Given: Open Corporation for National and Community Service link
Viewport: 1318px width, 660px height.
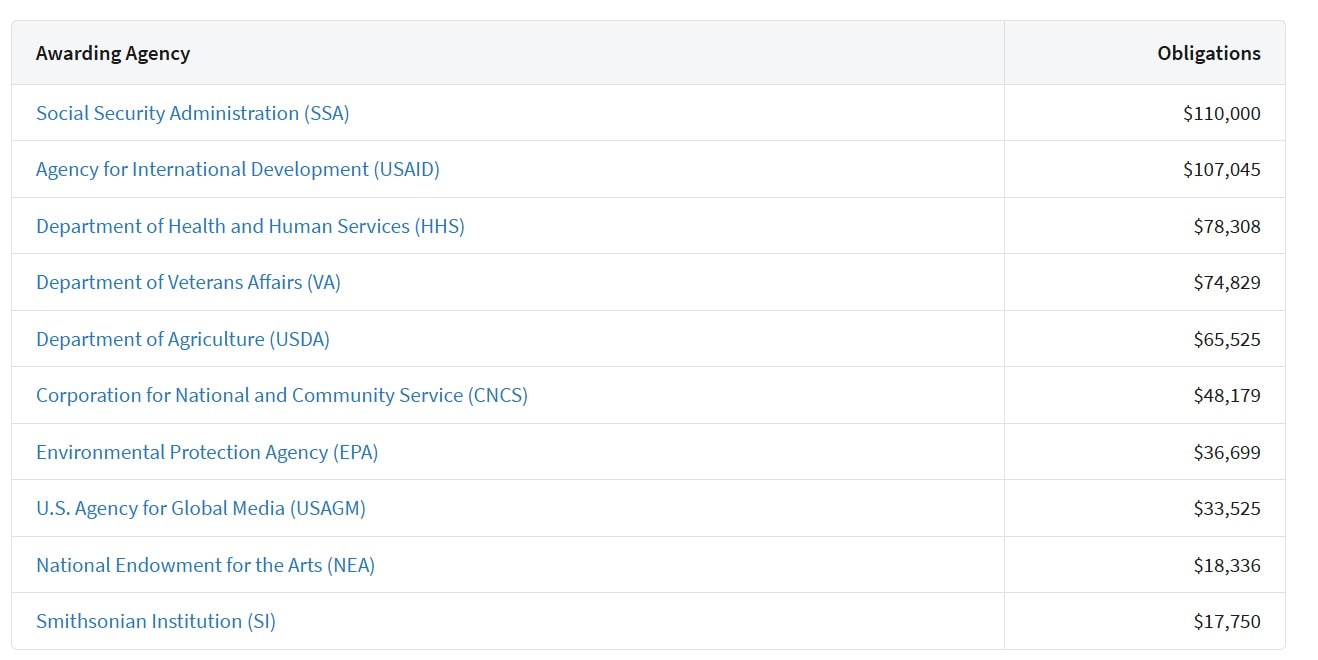Looking at the screenshot, I should [282, 395].
